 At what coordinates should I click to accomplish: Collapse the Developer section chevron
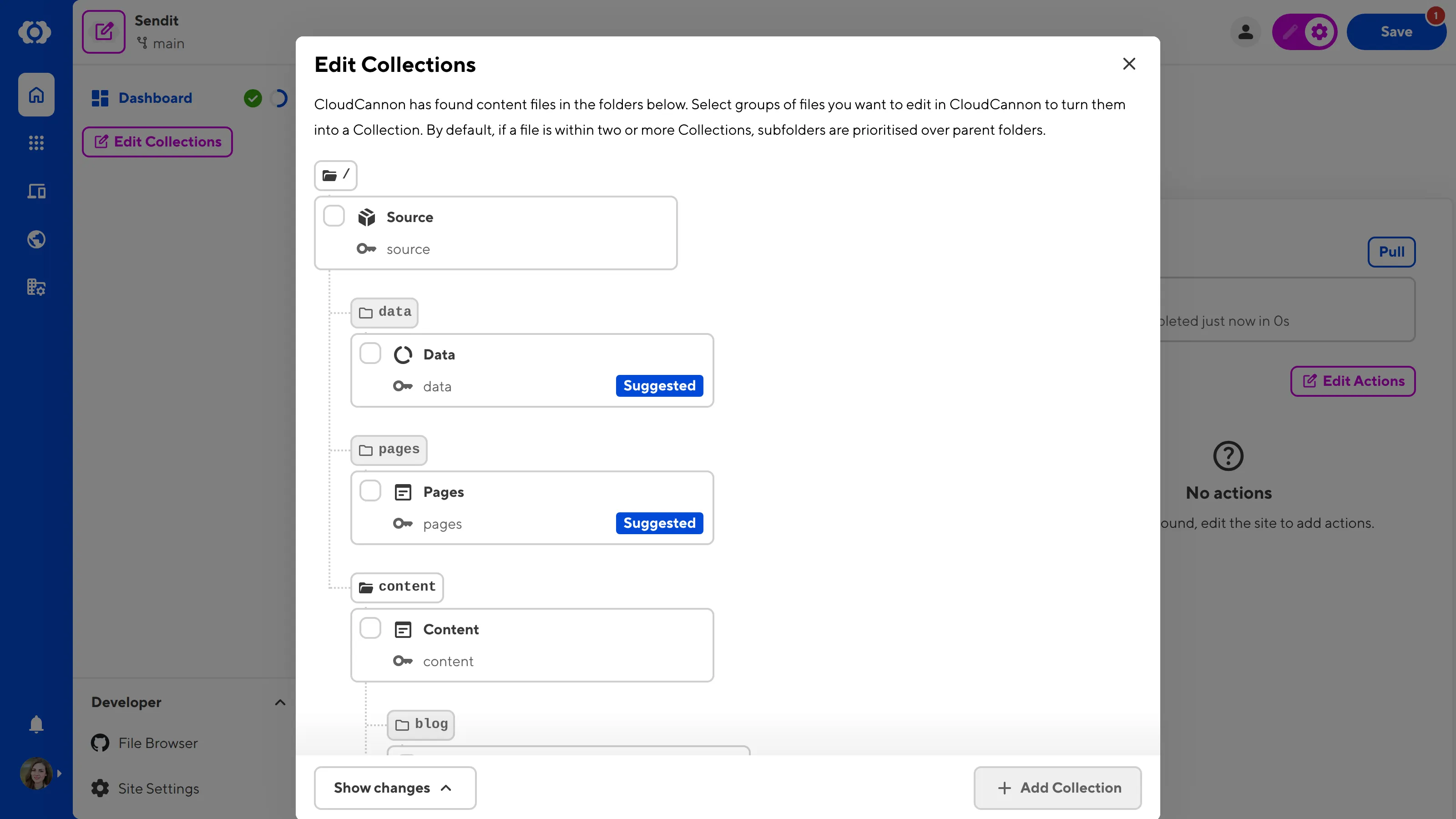tap(280, 702)
